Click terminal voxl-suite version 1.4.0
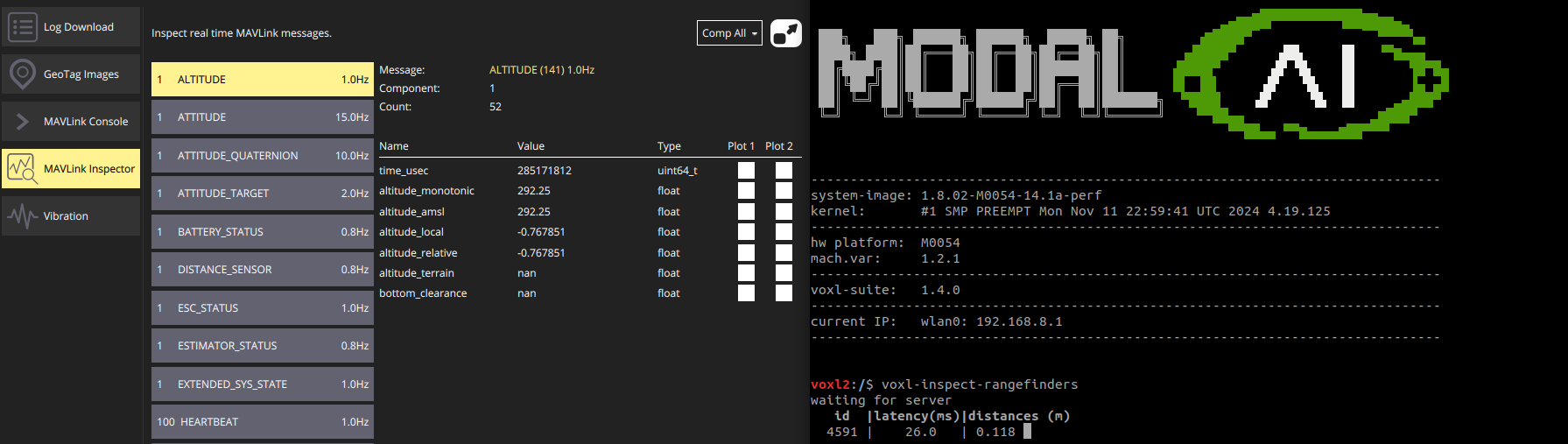Viewport: 1568px width, 444px height. 940,290
